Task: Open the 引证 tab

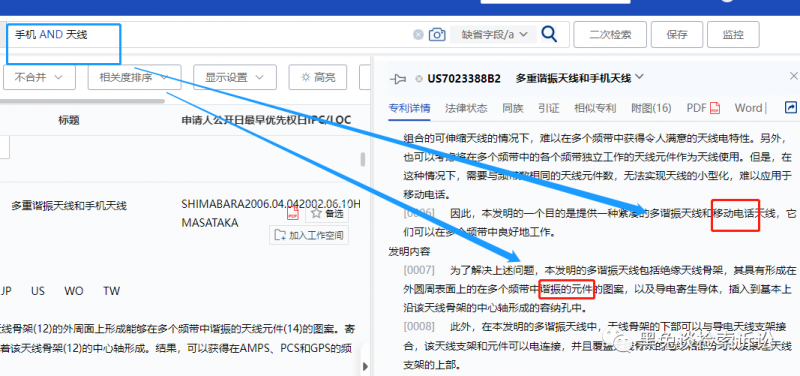Action: [x=548, y=108]
